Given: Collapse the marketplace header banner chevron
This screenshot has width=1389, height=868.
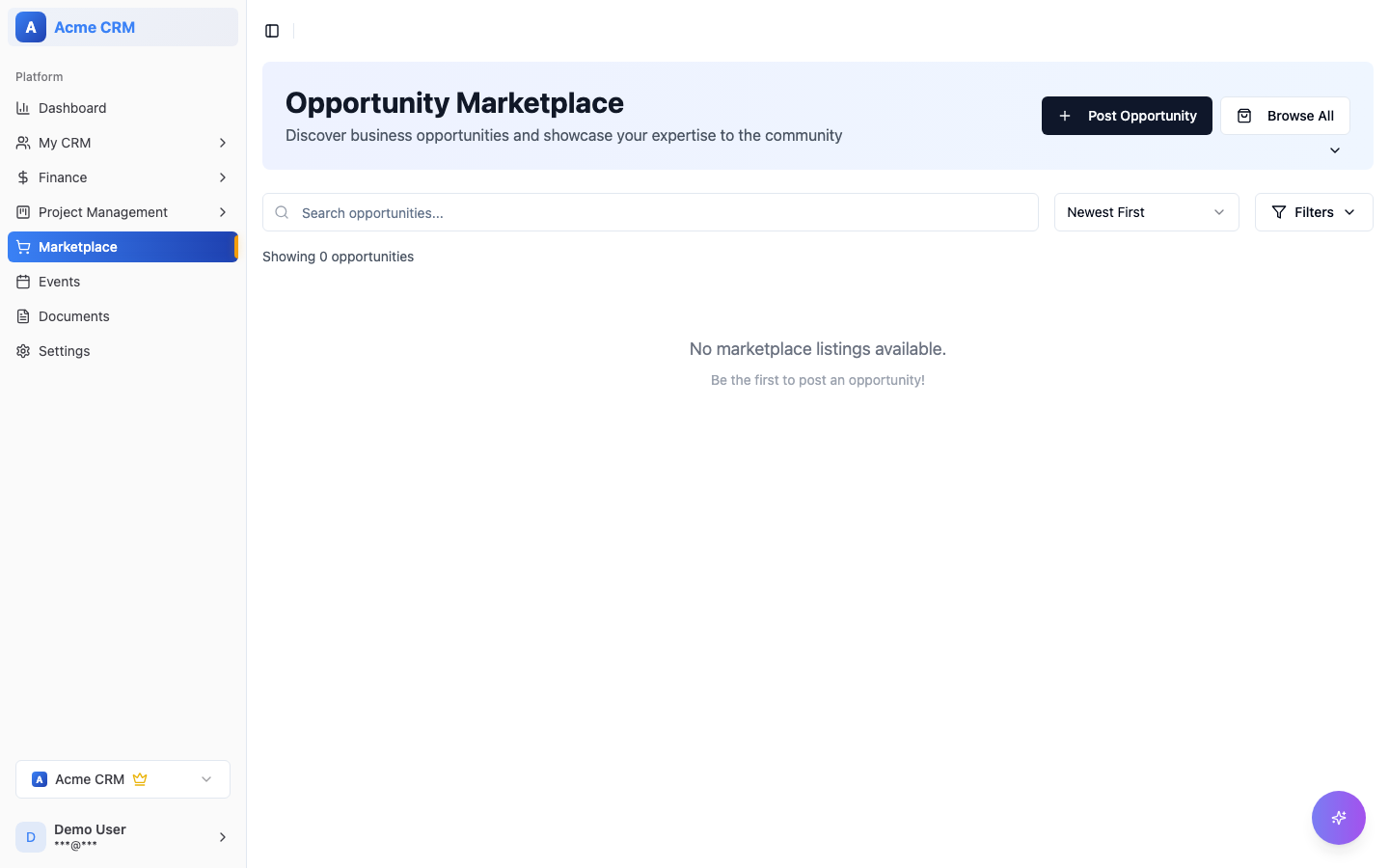Looking at the screenshot, I should pos(1335,150).
